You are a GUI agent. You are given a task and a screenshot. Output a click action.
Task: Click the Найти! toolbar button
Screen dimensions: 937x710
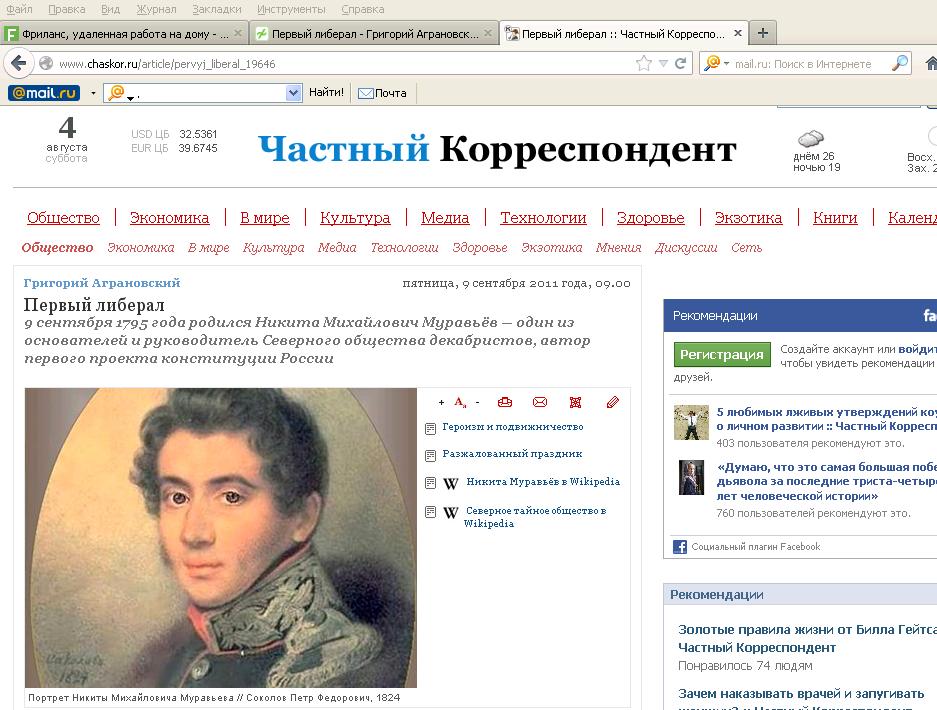tap(326, 93)
